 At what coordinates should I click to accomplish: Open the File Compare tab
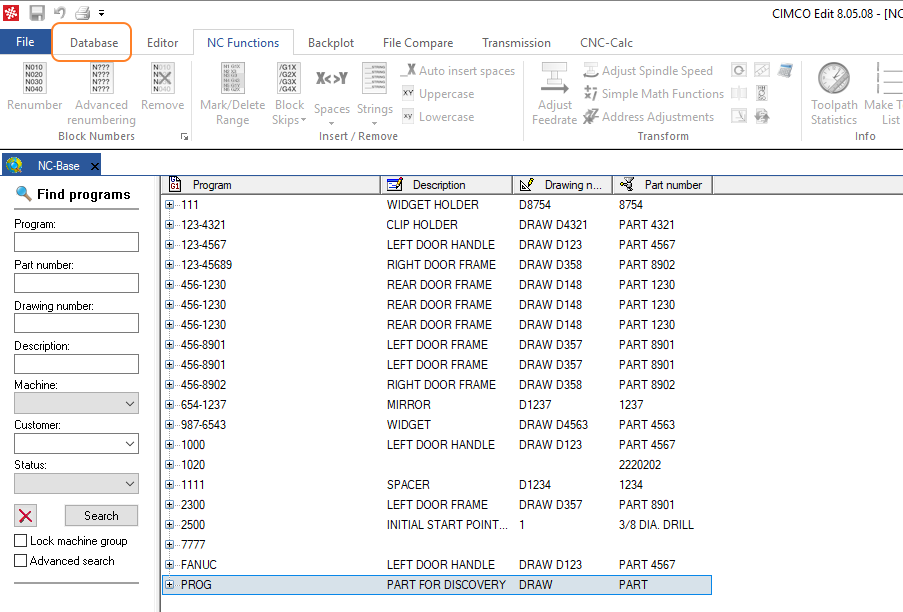(418, 43)
